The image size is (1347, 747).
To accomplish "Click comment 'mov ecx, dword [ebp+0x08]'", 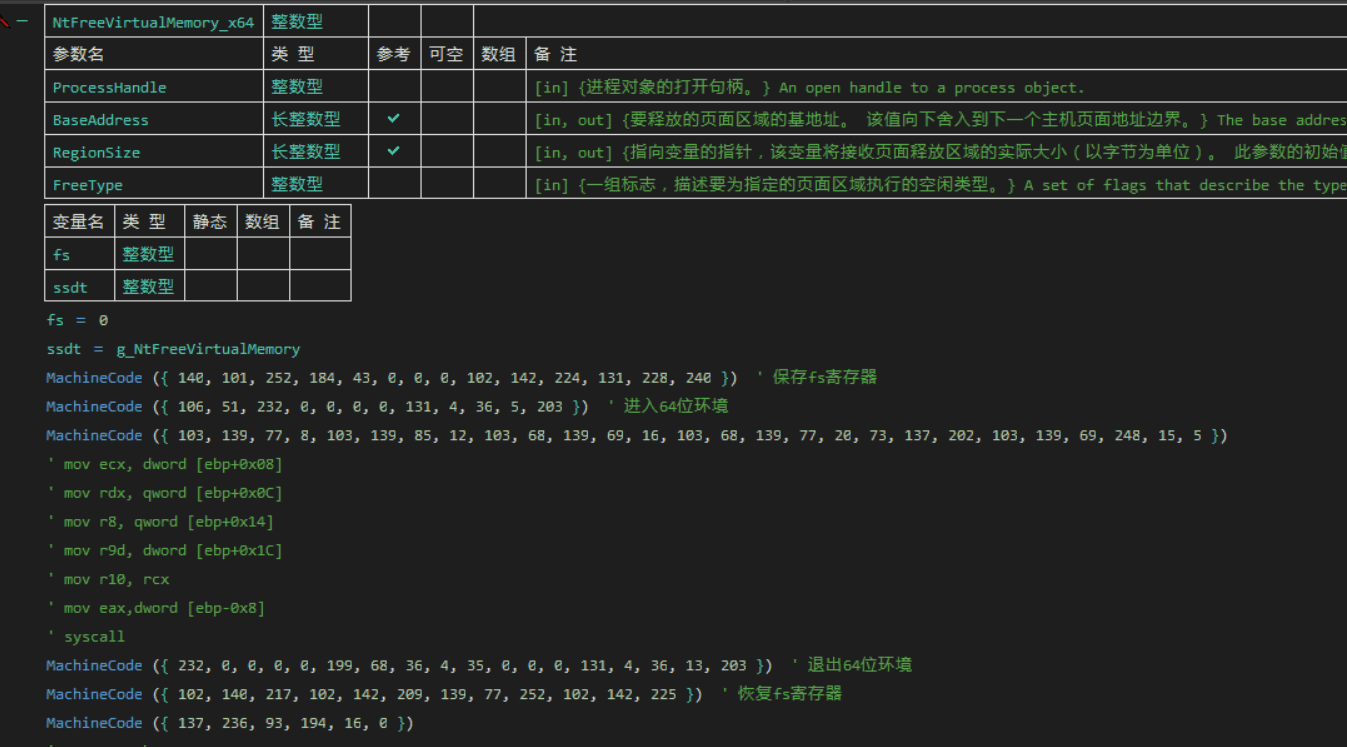I will (164, 464).
